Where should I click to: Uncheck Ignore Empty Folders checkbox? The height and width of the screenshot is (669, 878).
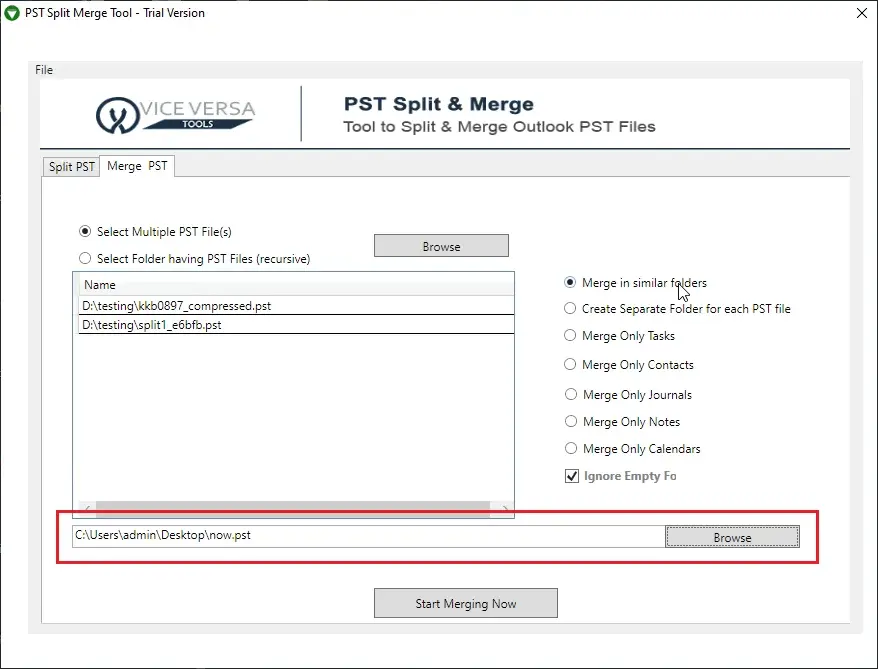coord(572,476)
